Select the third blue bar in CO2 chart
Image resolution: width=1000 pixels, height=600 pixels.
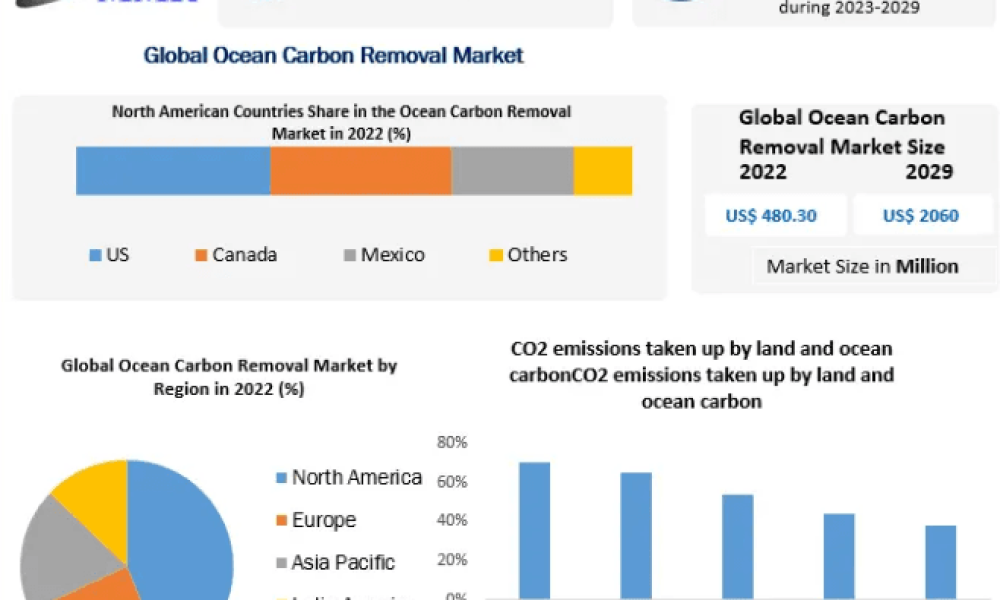(738, 546)
